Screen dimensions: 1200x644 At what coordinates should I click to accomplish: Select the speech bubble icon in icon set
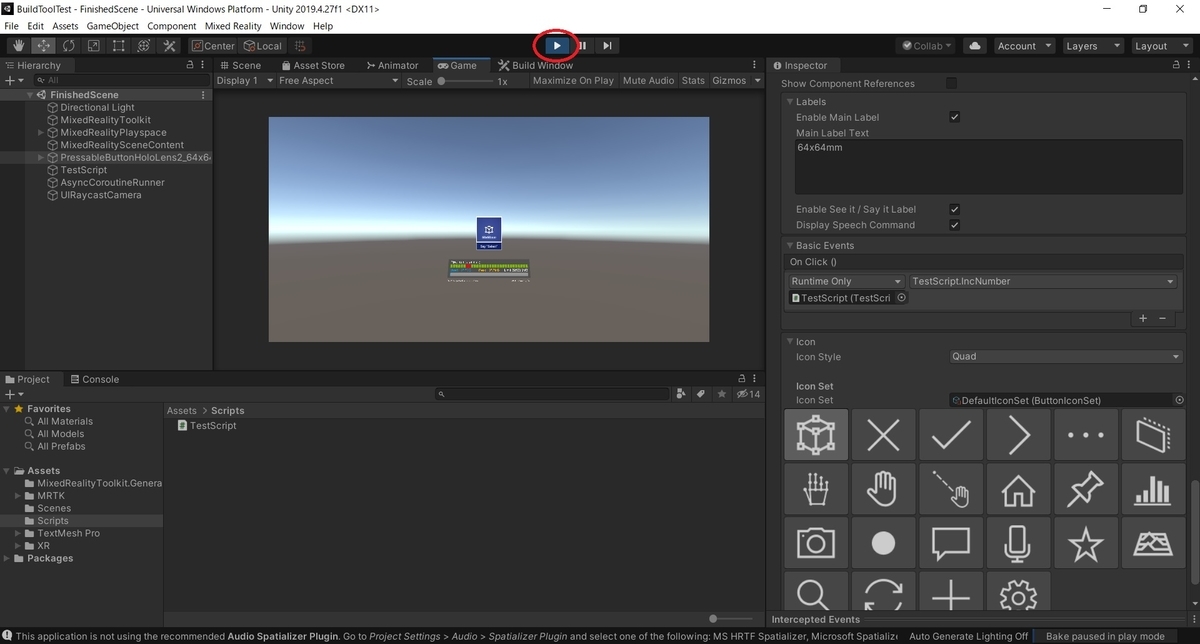pyautogui.click(x=951, y=543)
